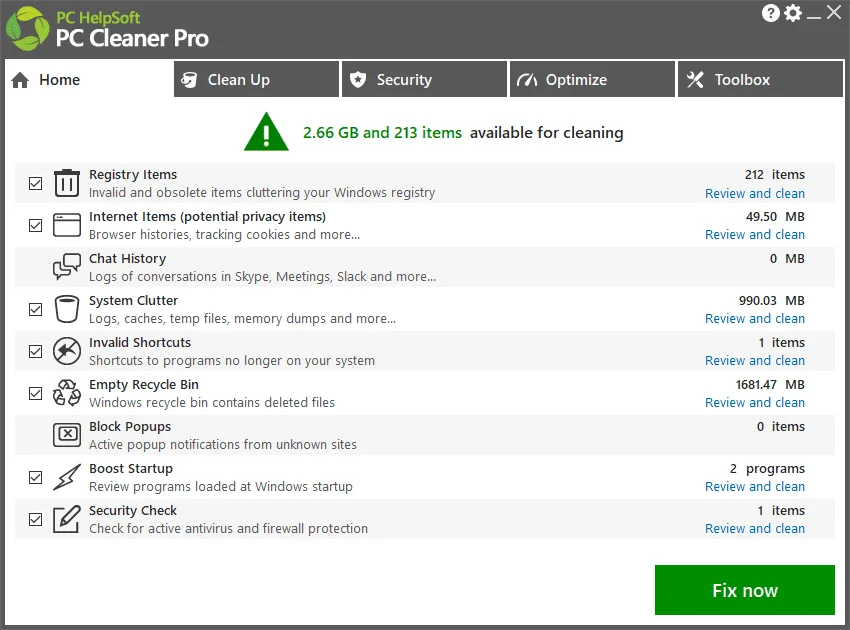
Task: Review and clean Internet Items
Action: click(x=755, y=235)
